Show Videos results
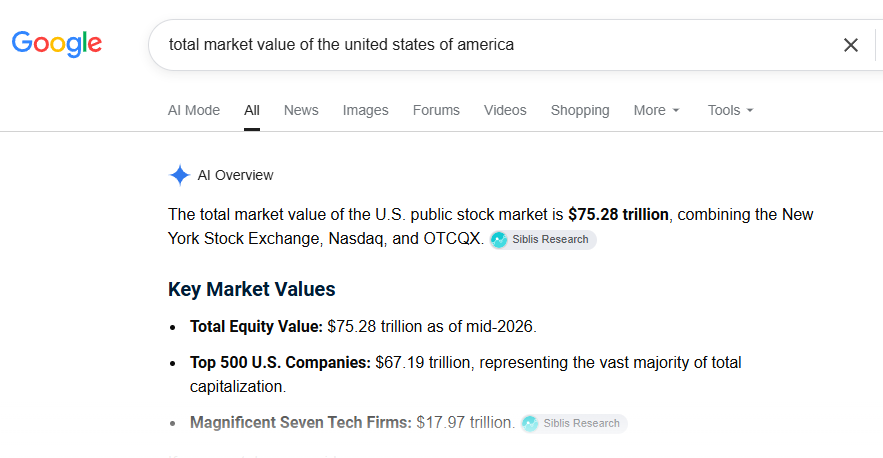The height and width of the screenshot is (458, 883). click(505, 110)
